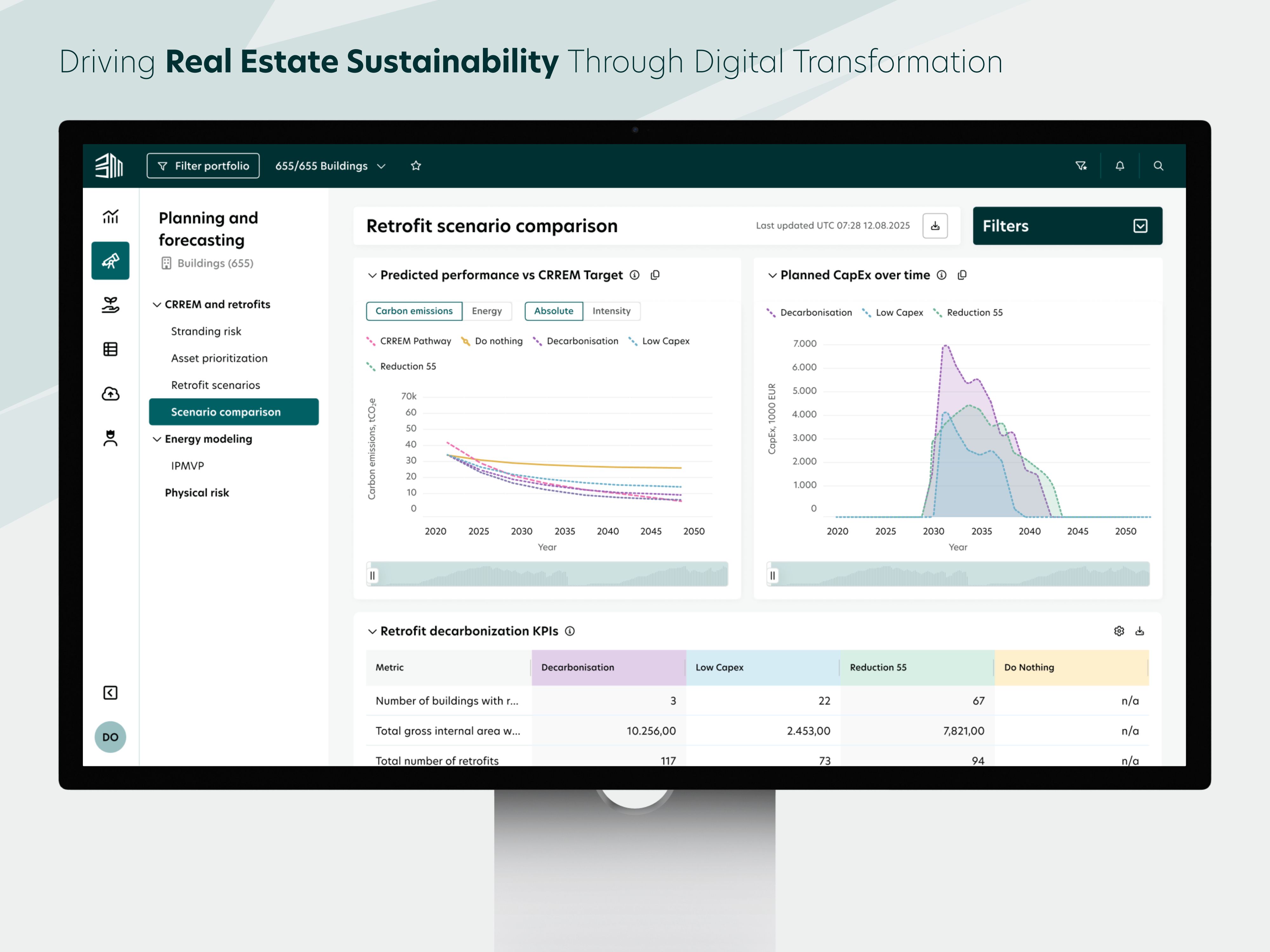1270x952 pixels.
Task: Click the favorite star icon
Action: point(416,166)
